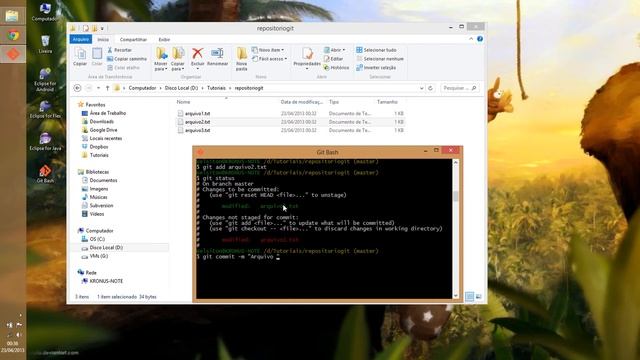
Task: Click the Git Bash scrollbar up arrow
Action: pyautogui.click(x=456, y=162)
